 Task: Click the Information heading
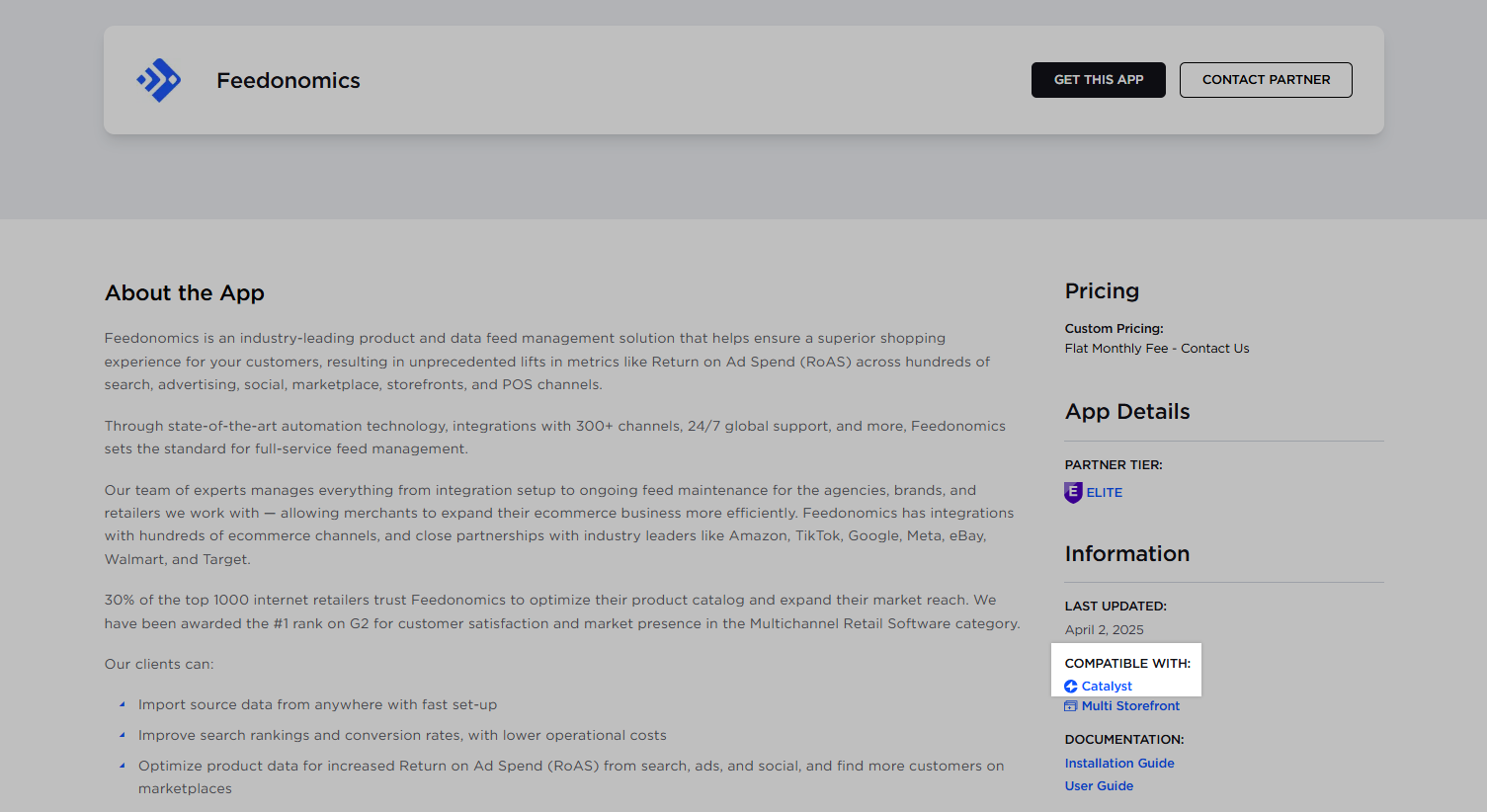1127,554
